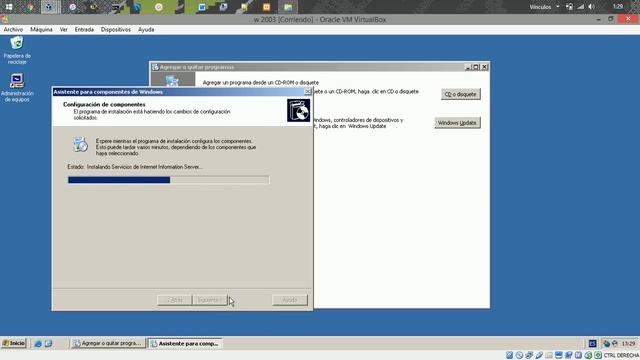Click the setup icon beside the Espere mientras text
640x360 pixels.
point(80,144)
